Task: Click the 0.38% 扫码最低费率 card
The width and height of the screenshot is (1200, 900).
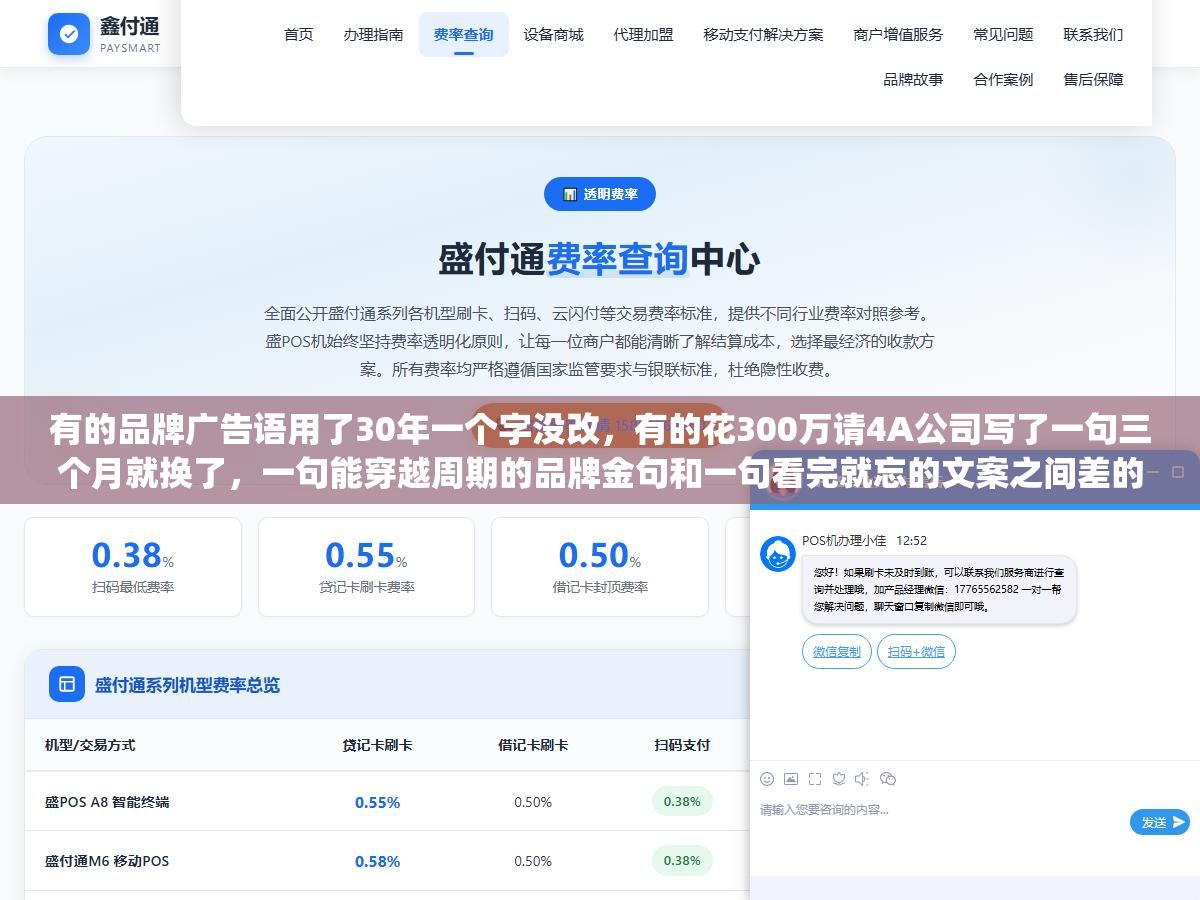Action: pyautogui.click(x=133, y=567)
